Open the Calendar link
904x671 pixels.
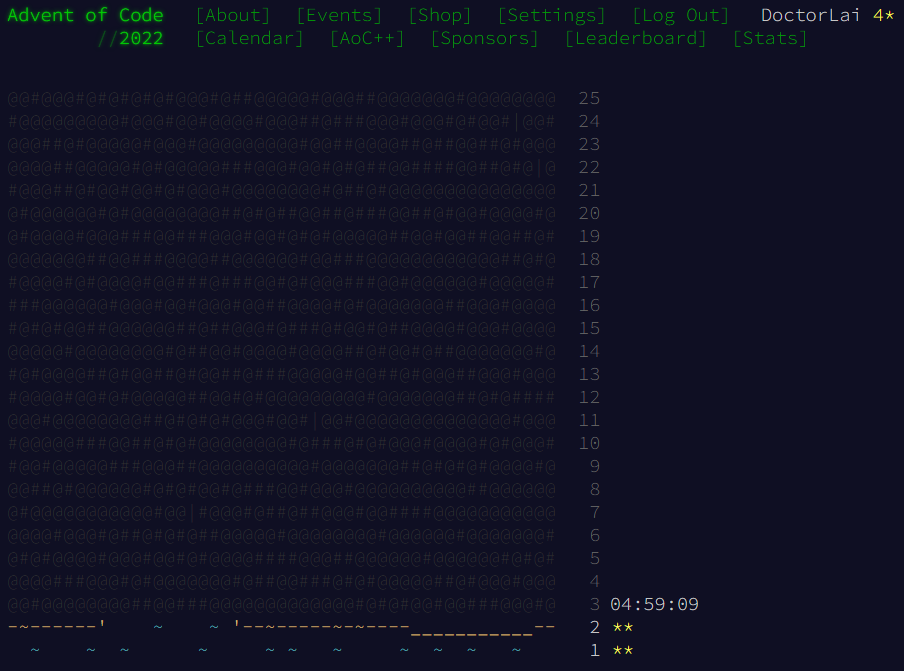pos(250,38)
